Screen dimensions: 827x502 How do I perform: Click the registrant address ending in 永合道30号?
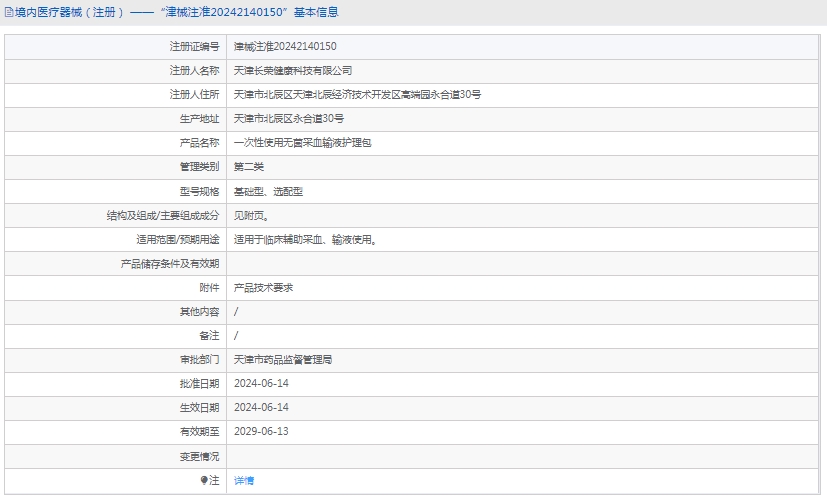[x=357, y=94]
